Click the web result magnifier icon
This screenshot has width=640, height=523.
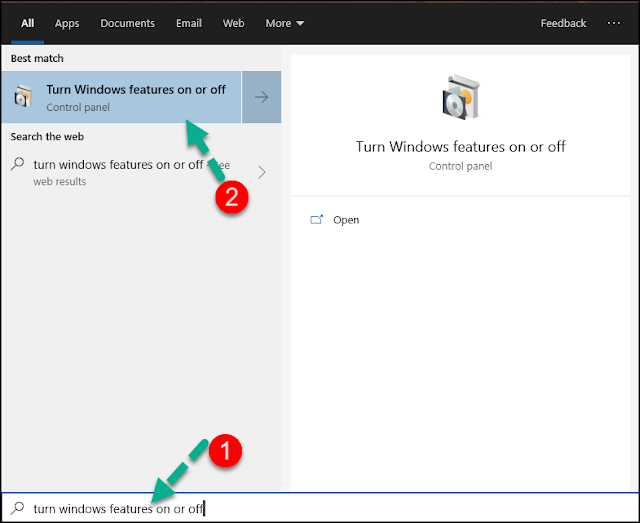pyautogui.click(x=18, y=164)
